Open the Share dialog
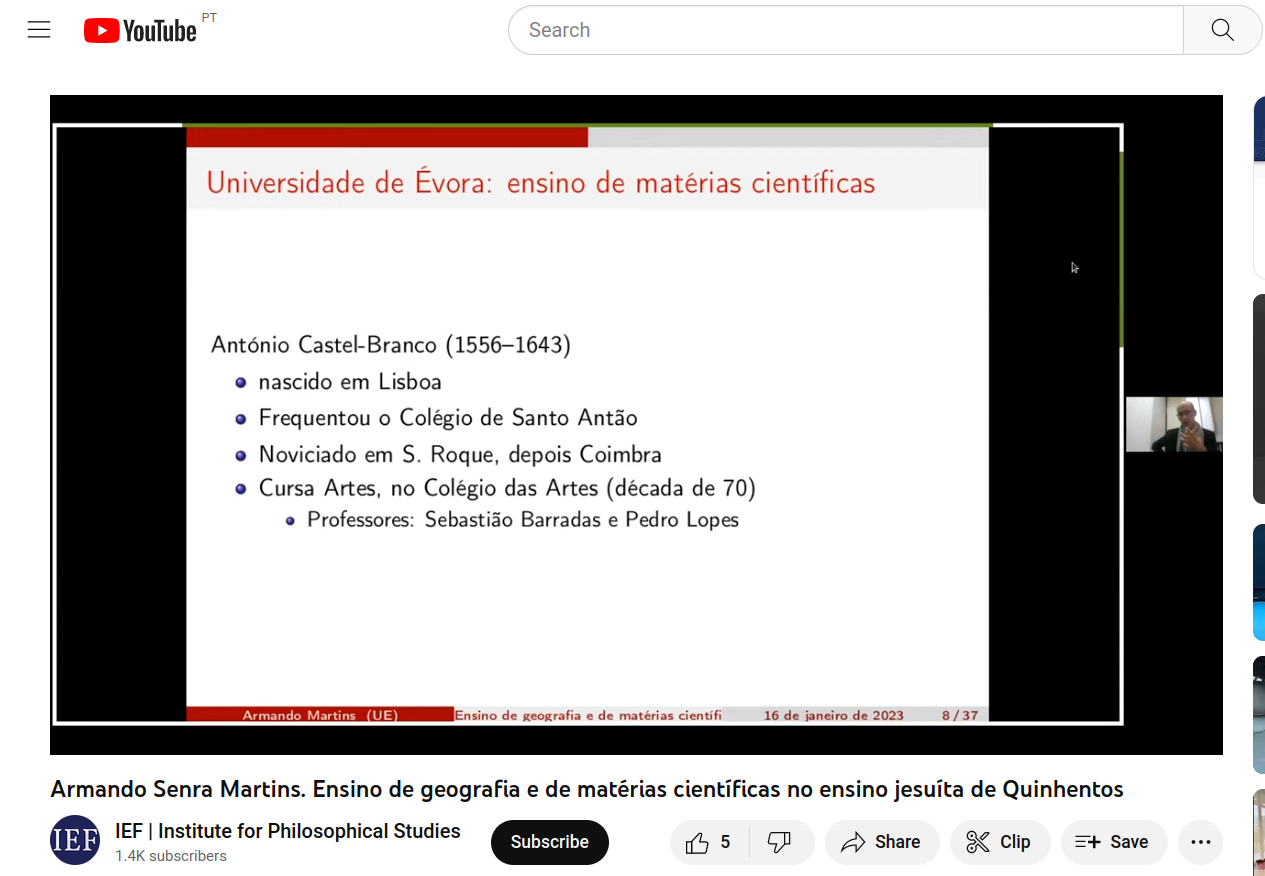Screen dimensions: 1265x876 pos(881,842)
